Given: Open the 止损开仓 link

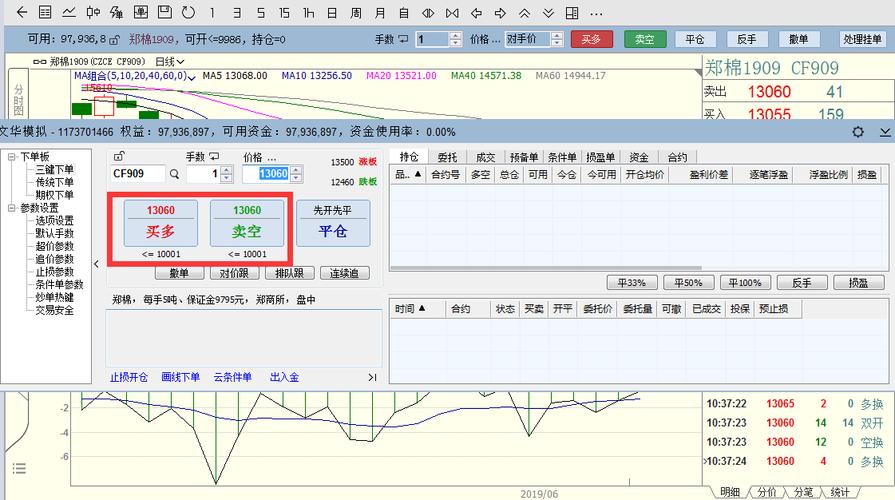Looking at the screenshot, I should pyautogui.click(x=128, y=377).
